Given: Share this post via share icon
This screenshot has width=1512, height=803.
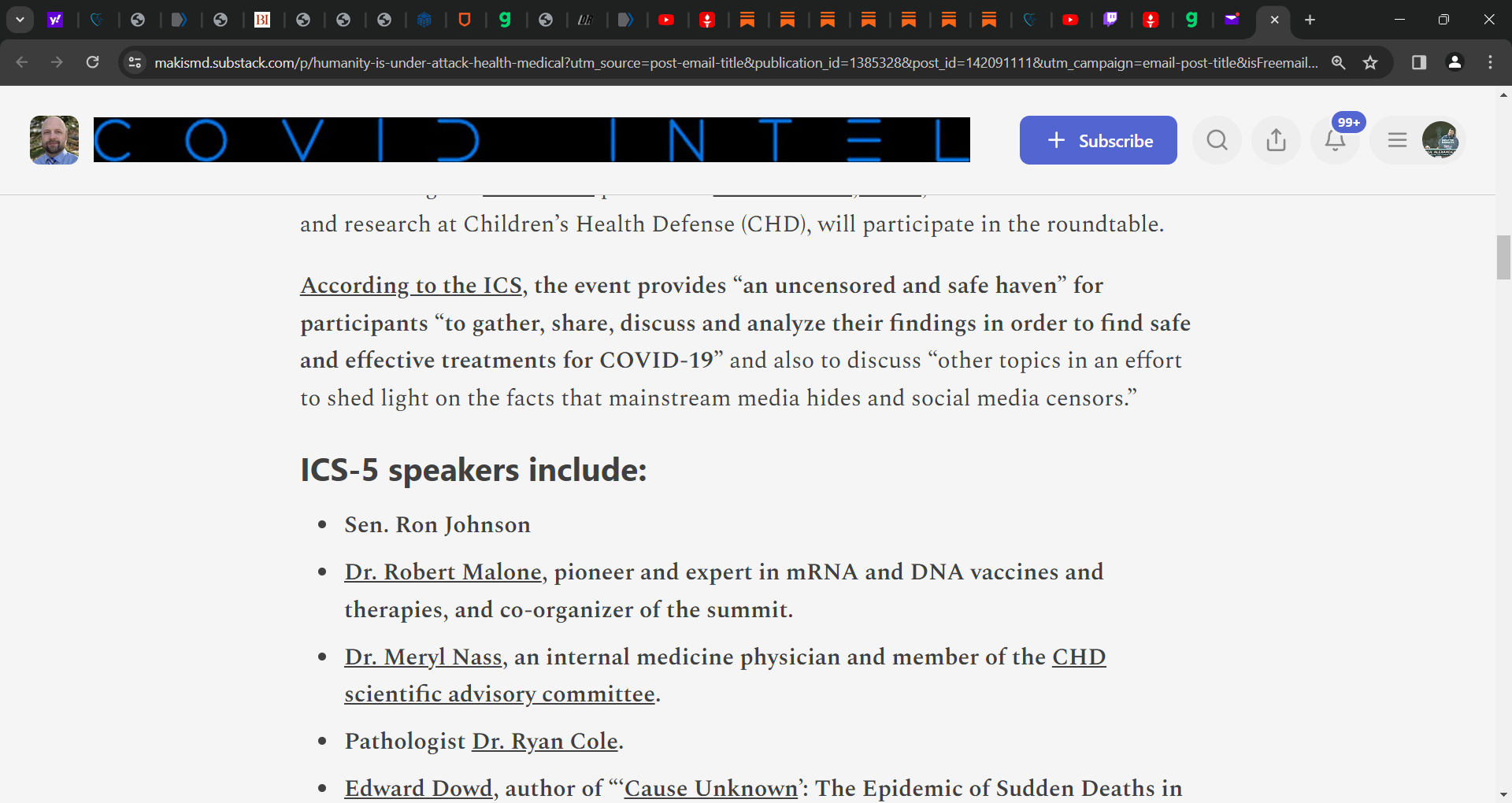Looking at the screenshot, I should (1277, 140).
